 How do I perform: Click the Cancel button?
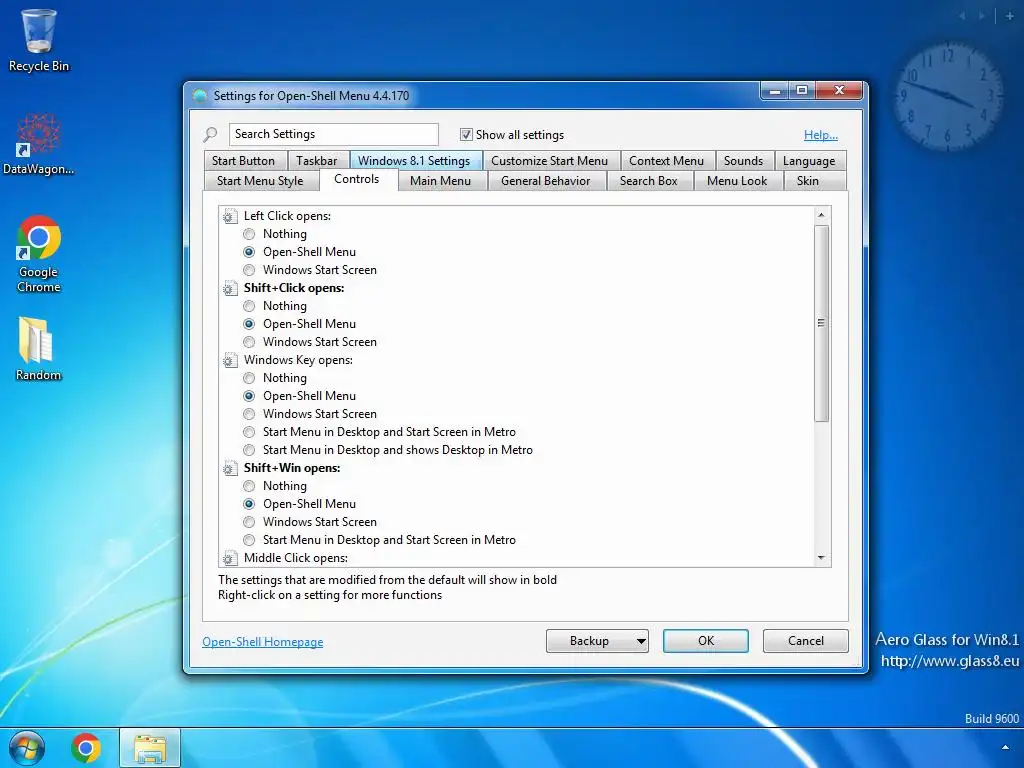806,641
